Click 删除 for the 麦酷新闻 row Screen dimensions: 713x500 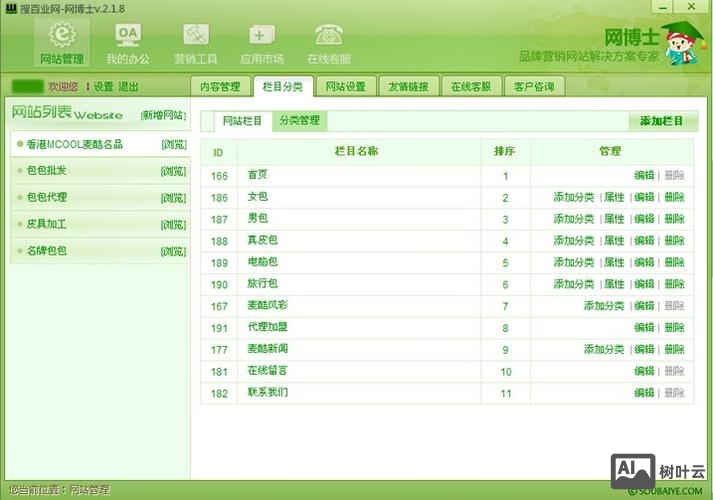[x=674, y=350]
